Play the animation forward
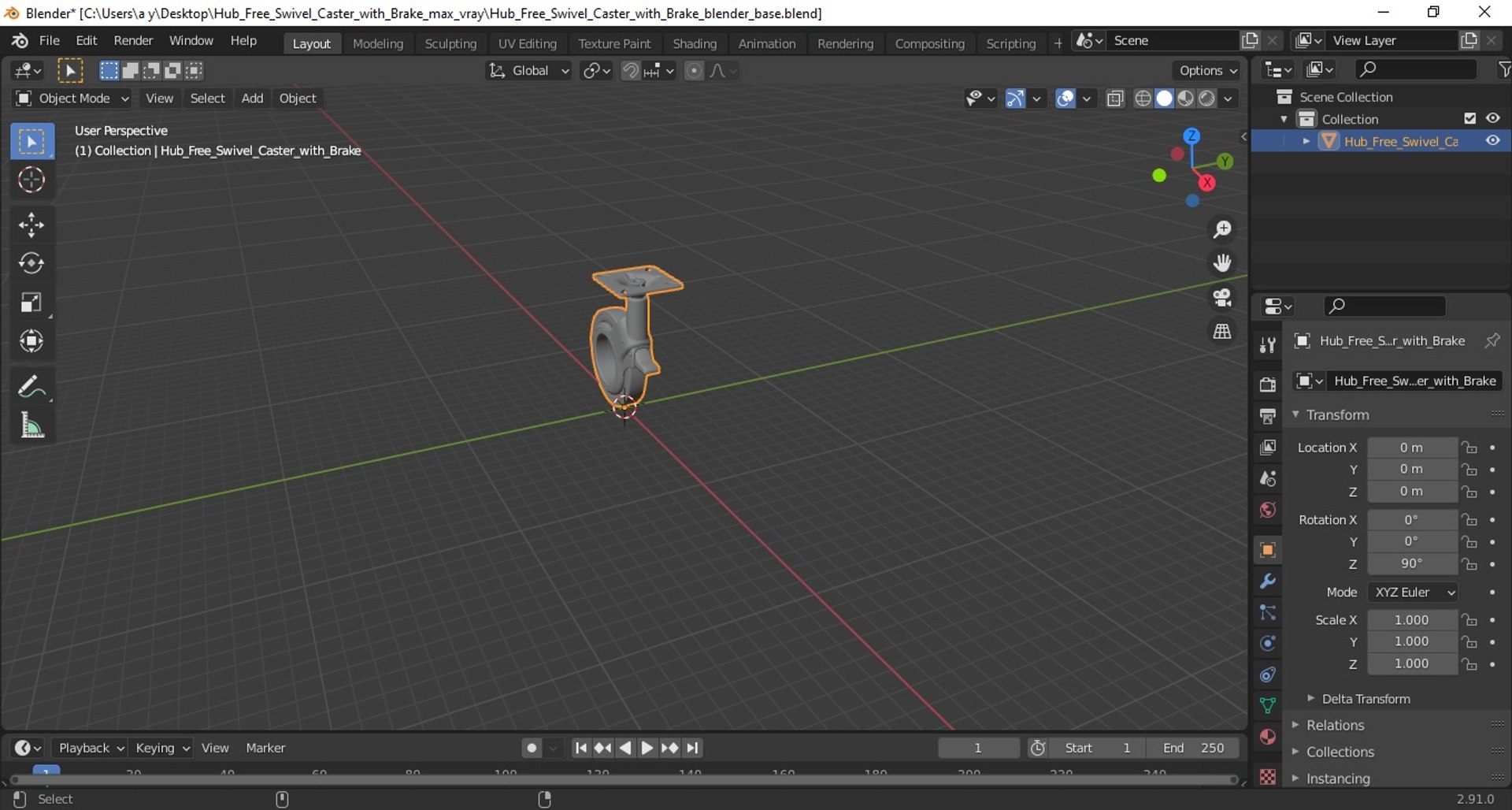1512x810 pixels. pos(647,748)
